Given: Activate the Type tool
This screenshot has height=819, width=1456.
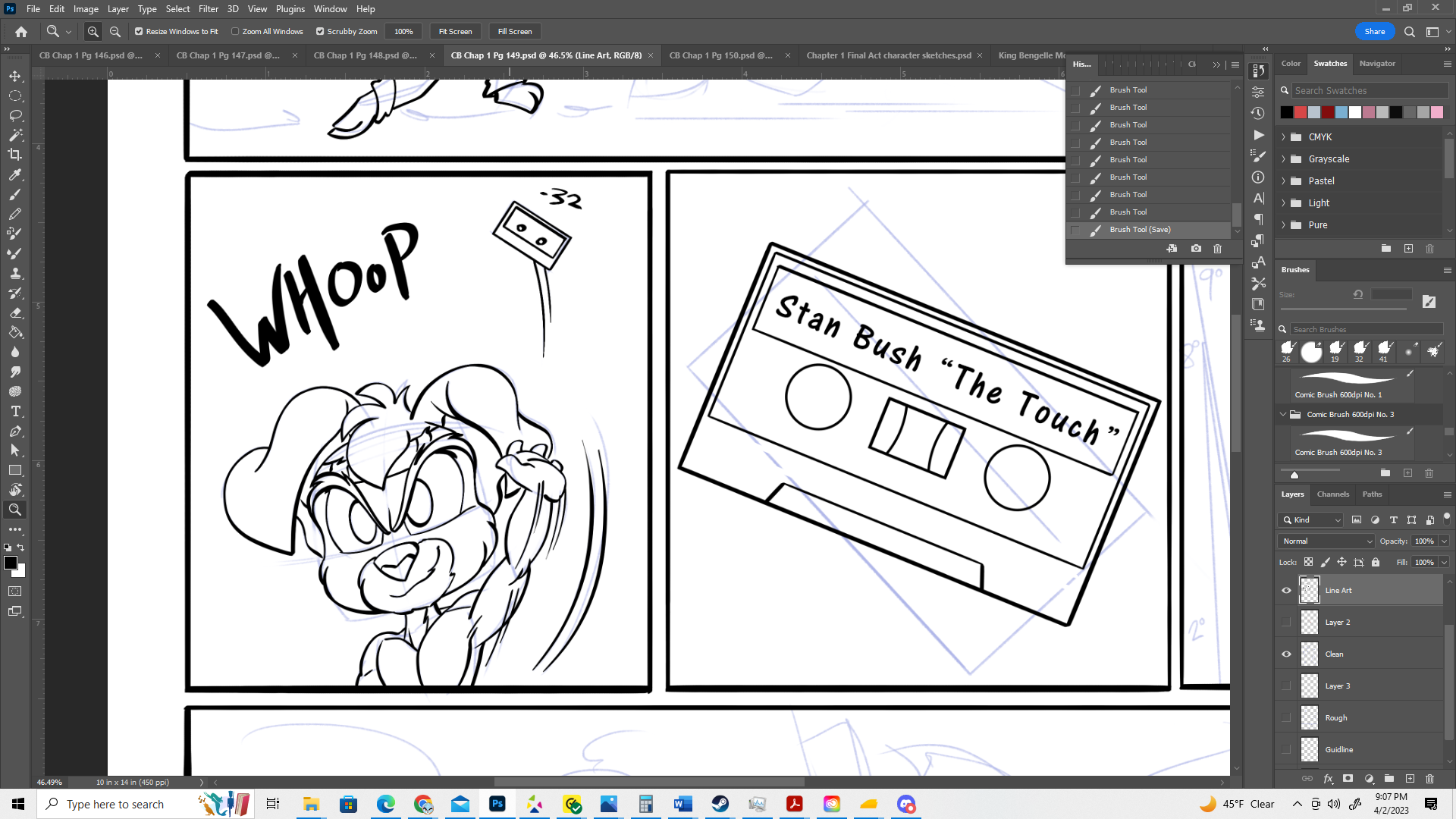Looking at the screenshot, I should tap(15, 412).
